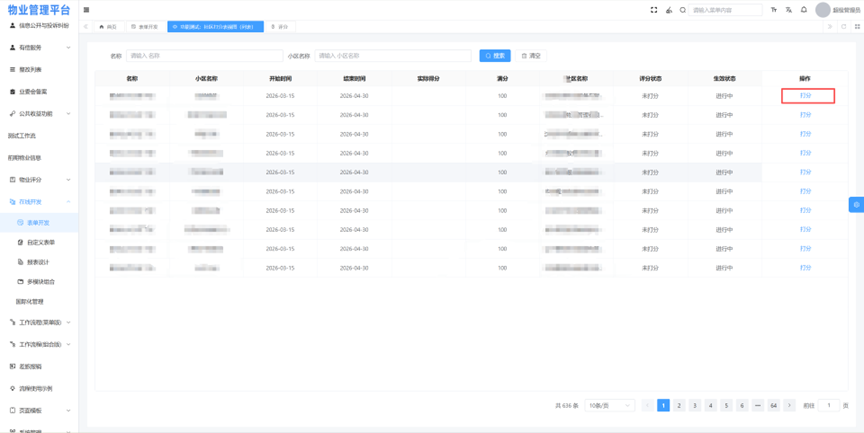The image size is (864, 433).
Task: Click the 清空 button
Action: pos(531,56)
